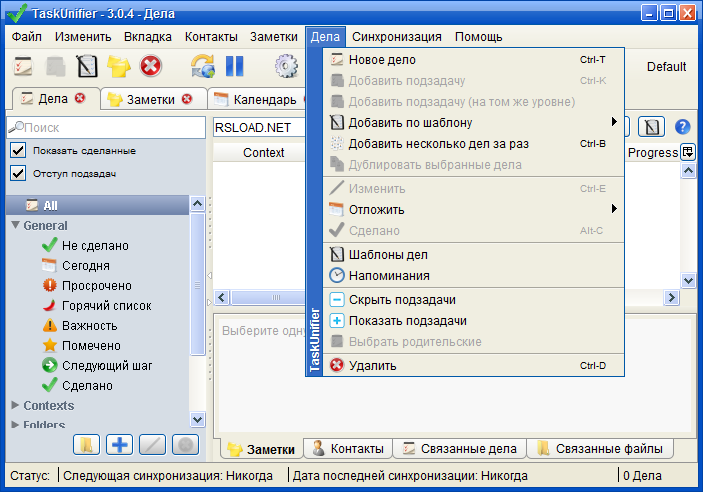Image resolution: width=703 pixels, height=492 pixels.
Task: Click the blue help question mark icon
Action: [682, 127]
